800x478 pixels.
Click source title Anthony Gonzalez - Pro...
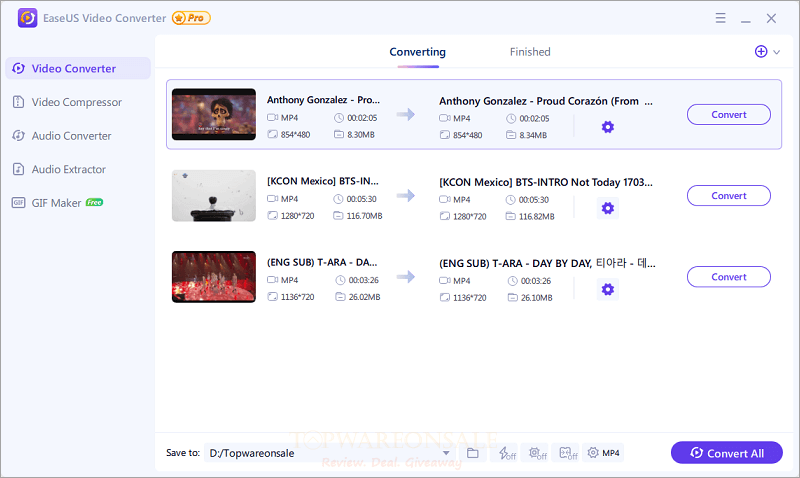323,100
